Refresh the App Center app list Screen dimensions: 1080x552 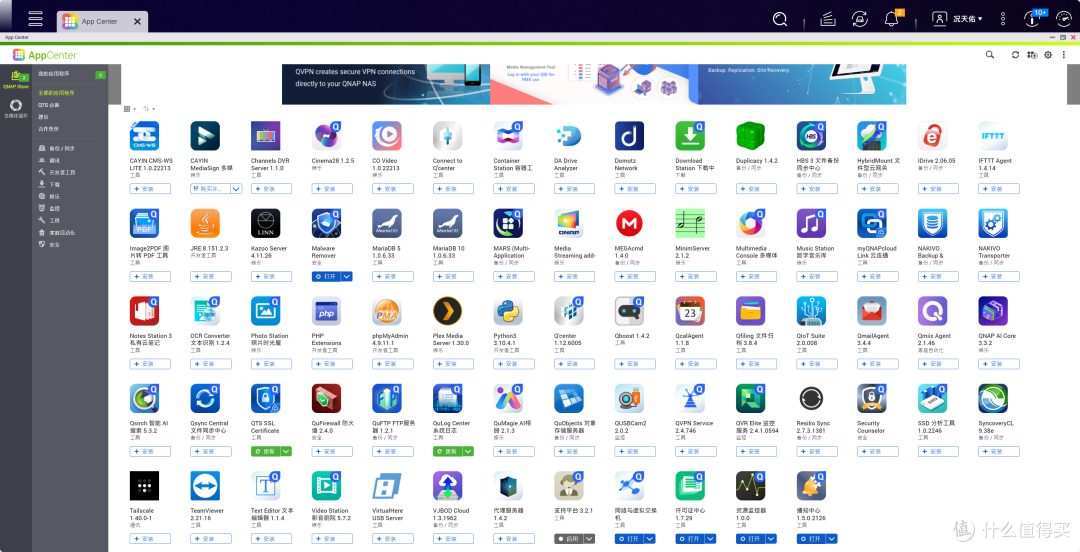(1015, 54)
